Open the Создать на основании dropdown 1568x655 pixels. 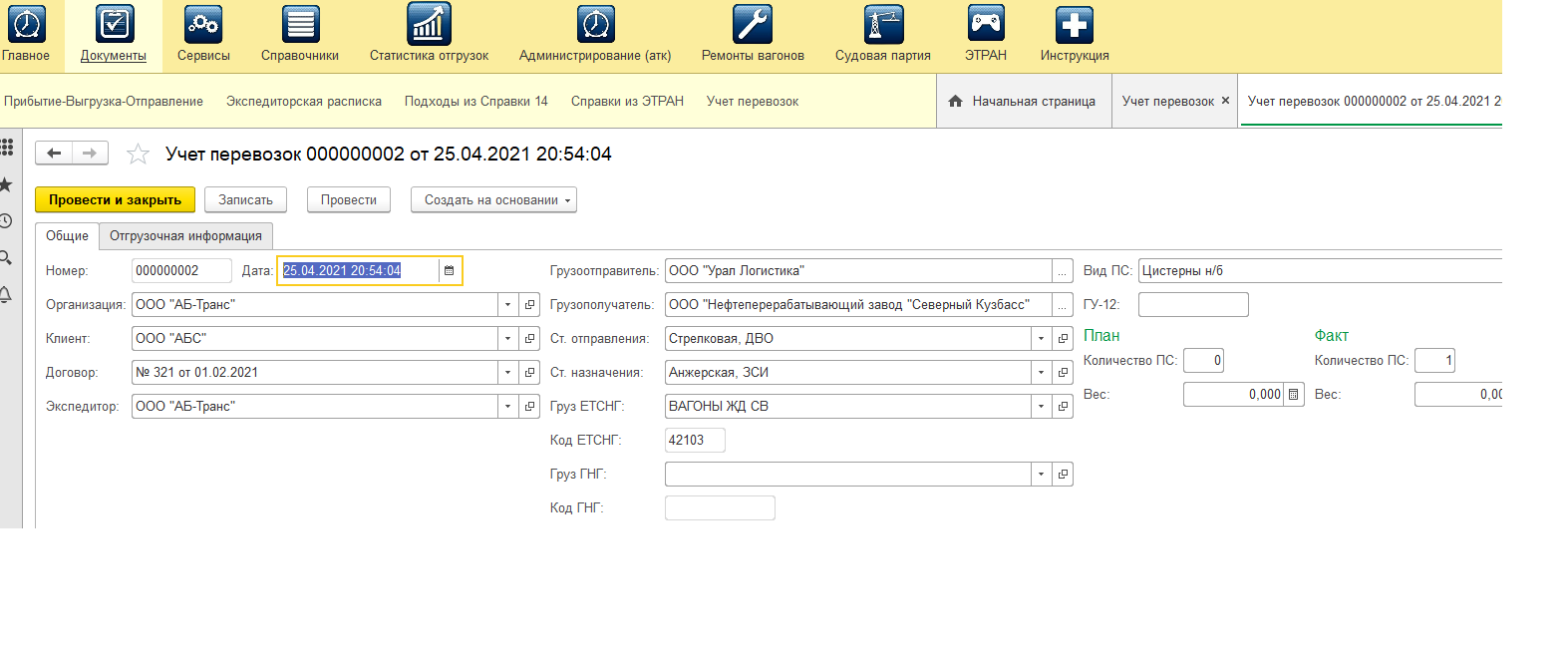pyautogui.click(x=493, y=200)
